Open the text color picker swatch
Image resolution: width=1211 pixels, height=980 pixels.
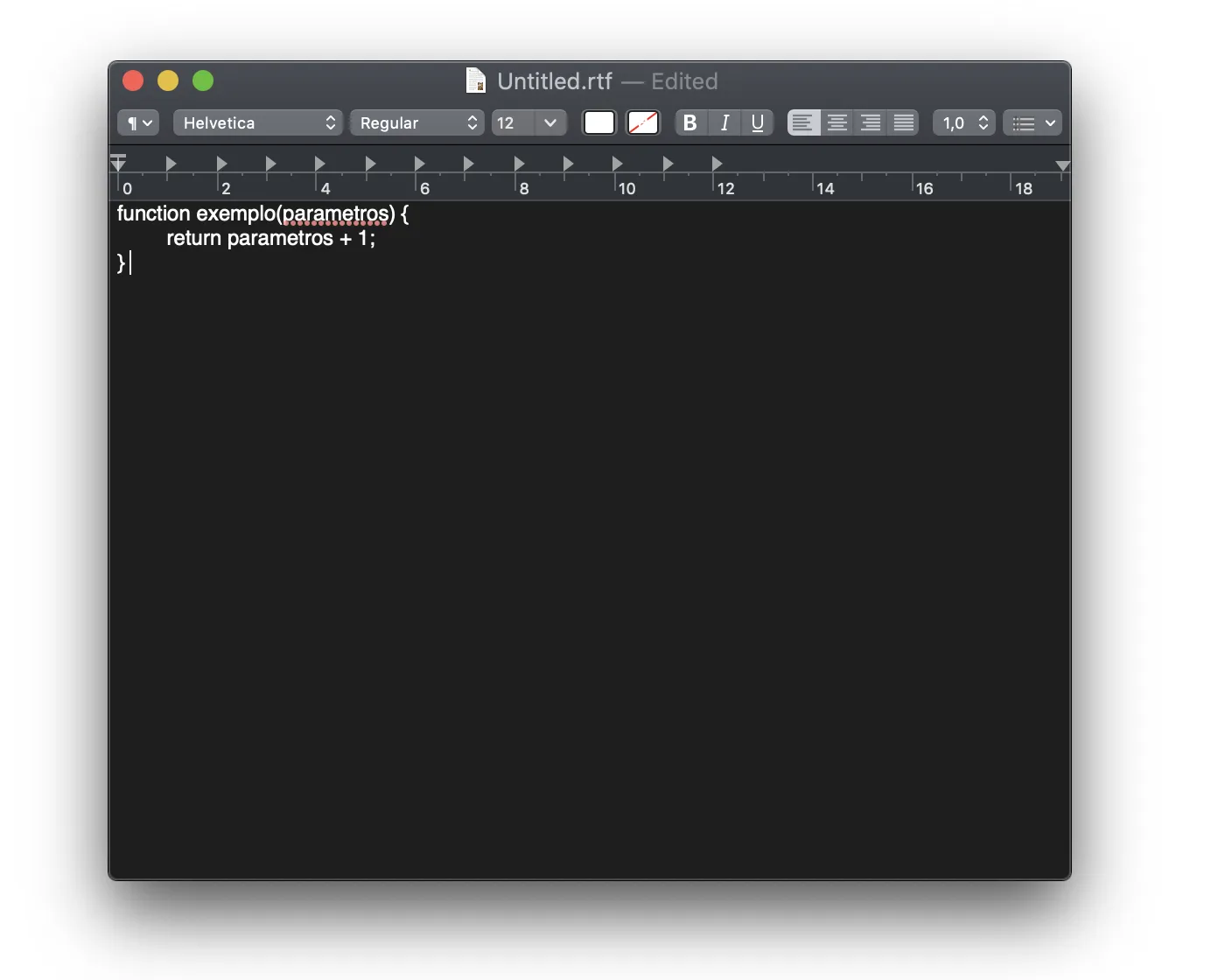pos(599,122)
